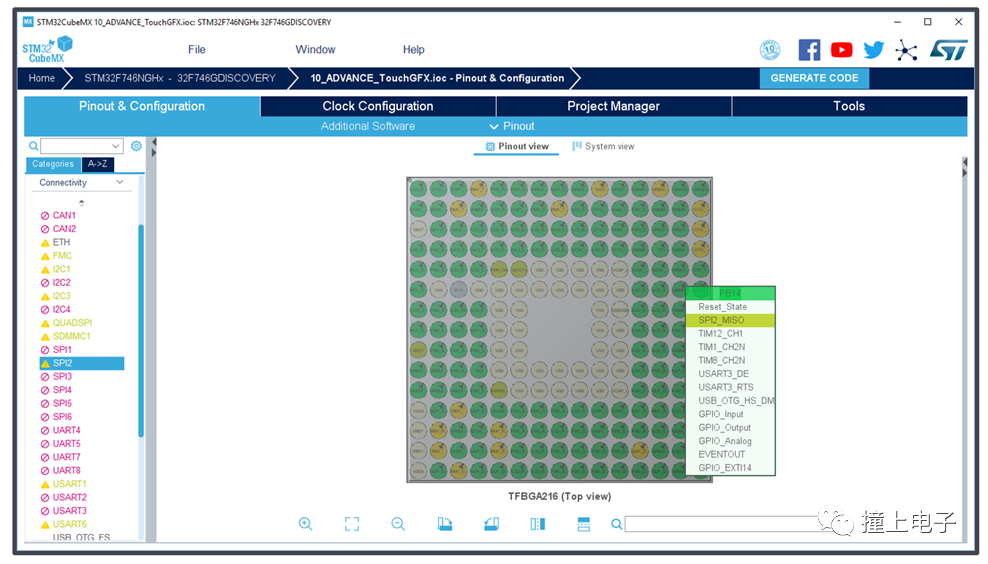The image size is (988, 564).
Task: Fit the chip view to screen
Action: [352, 524]
